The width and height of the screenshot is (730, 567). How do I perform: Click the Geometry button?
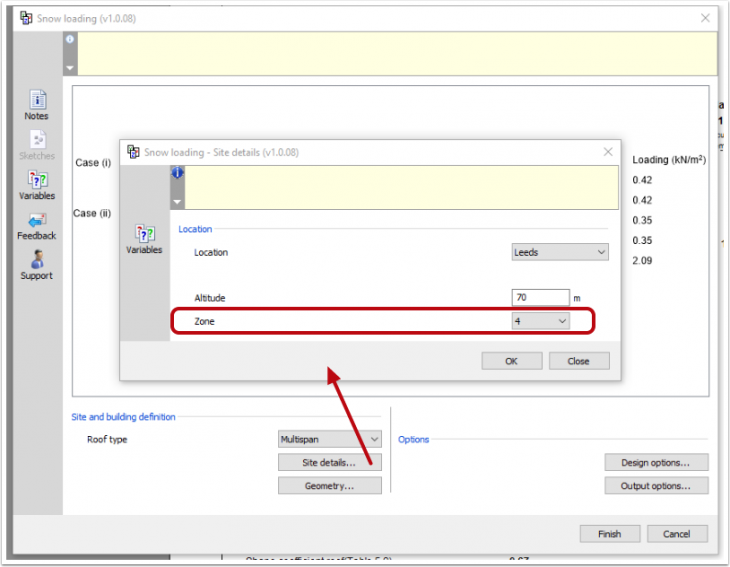pos(329,486)
